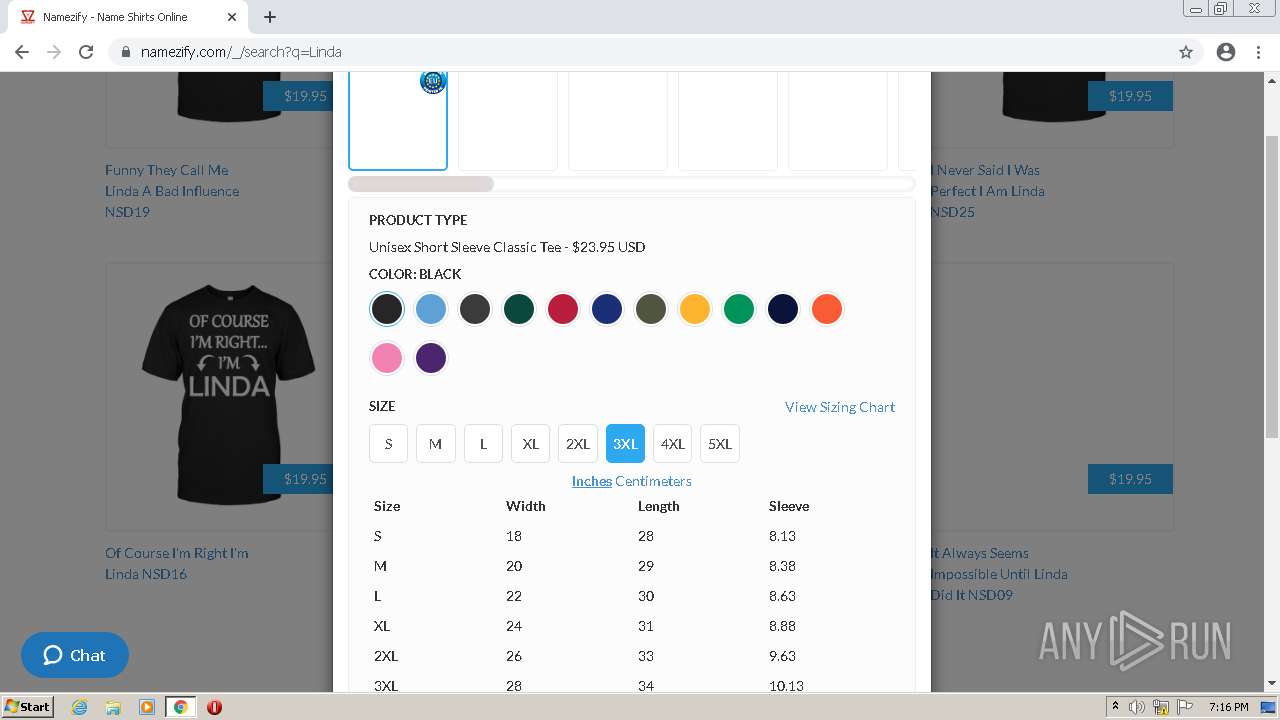Open the Chrome profile avatar icon
This screenshot has width=1280, height=720.
point(1226,52)
